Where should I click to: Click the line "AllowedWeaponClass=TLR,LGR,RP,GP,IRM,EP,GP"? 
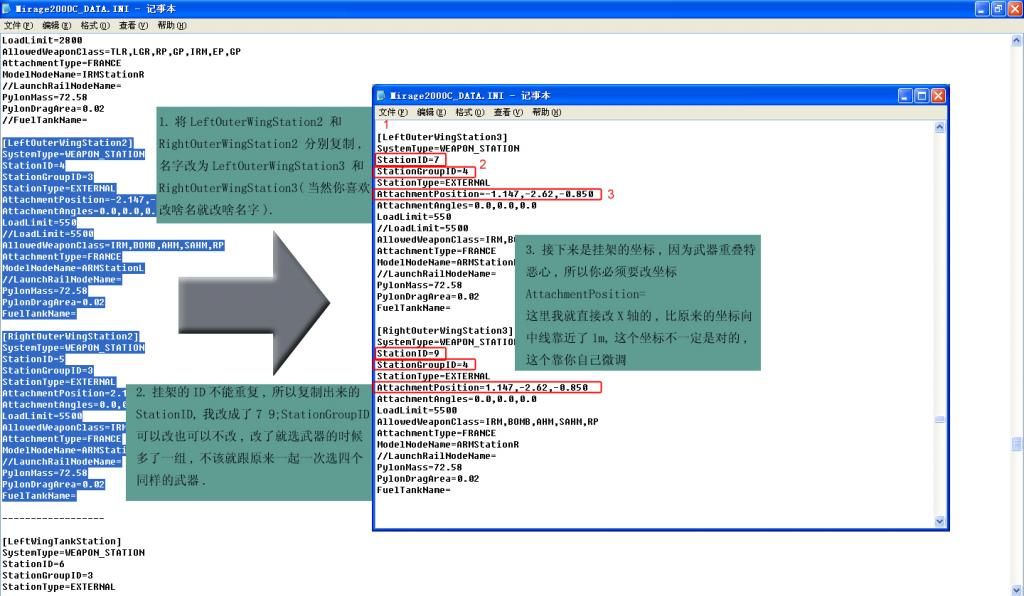(121, 52)
